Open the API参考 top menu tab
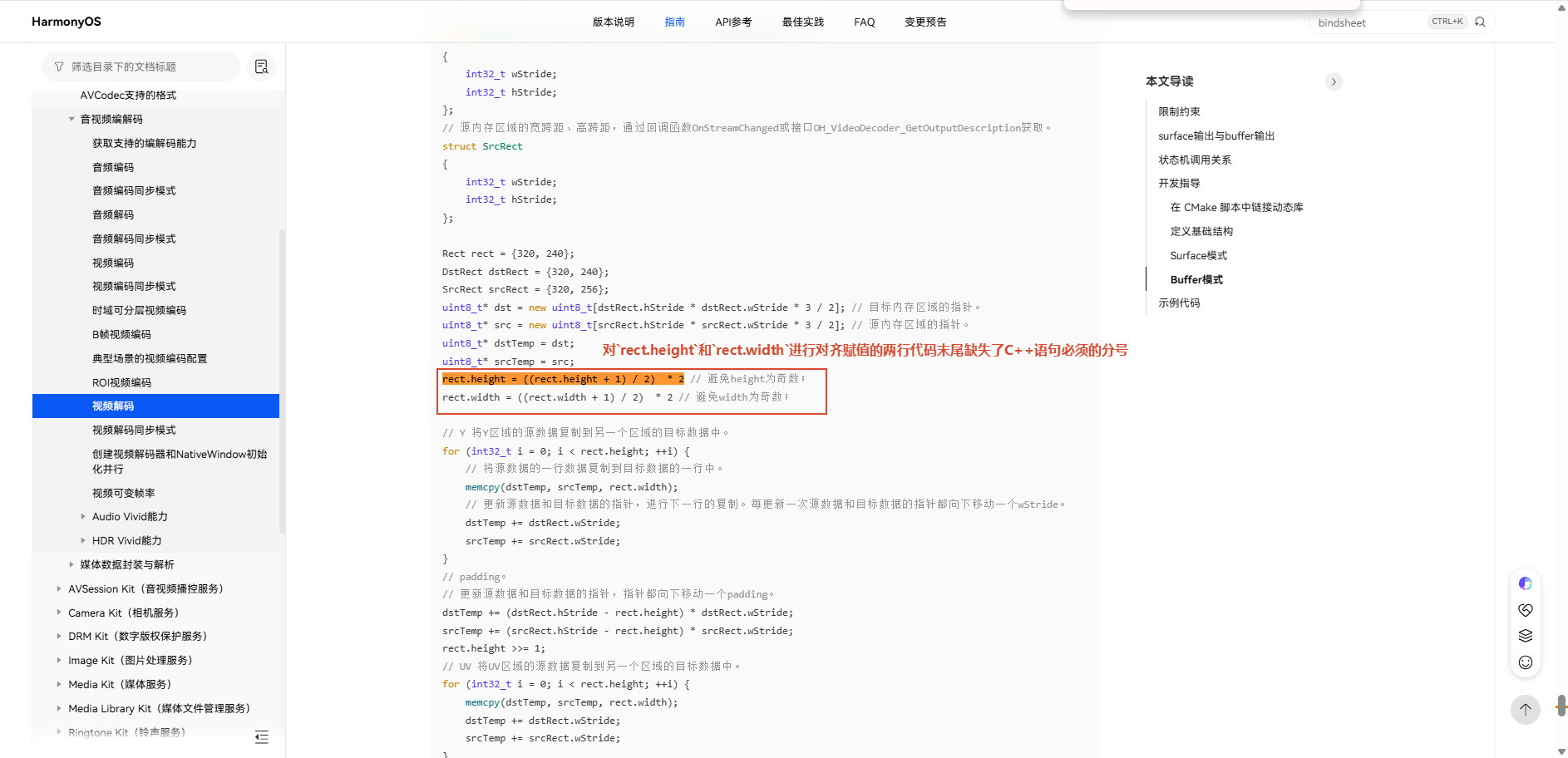 coord(733,22)
